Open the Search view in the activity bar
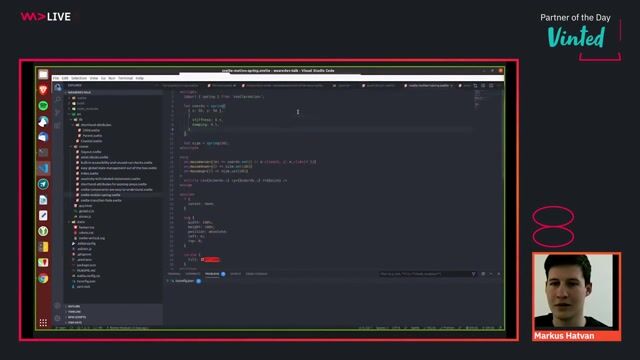This screenshot has height=360, width=640. [x=58, y=100]
